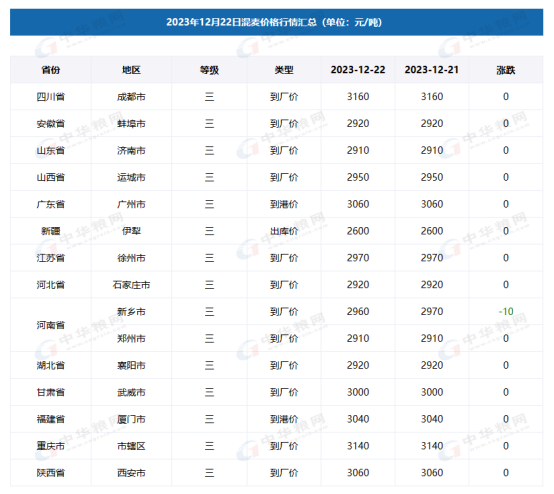Select the 3160 price under 2023-12-22

pos(358,96)
